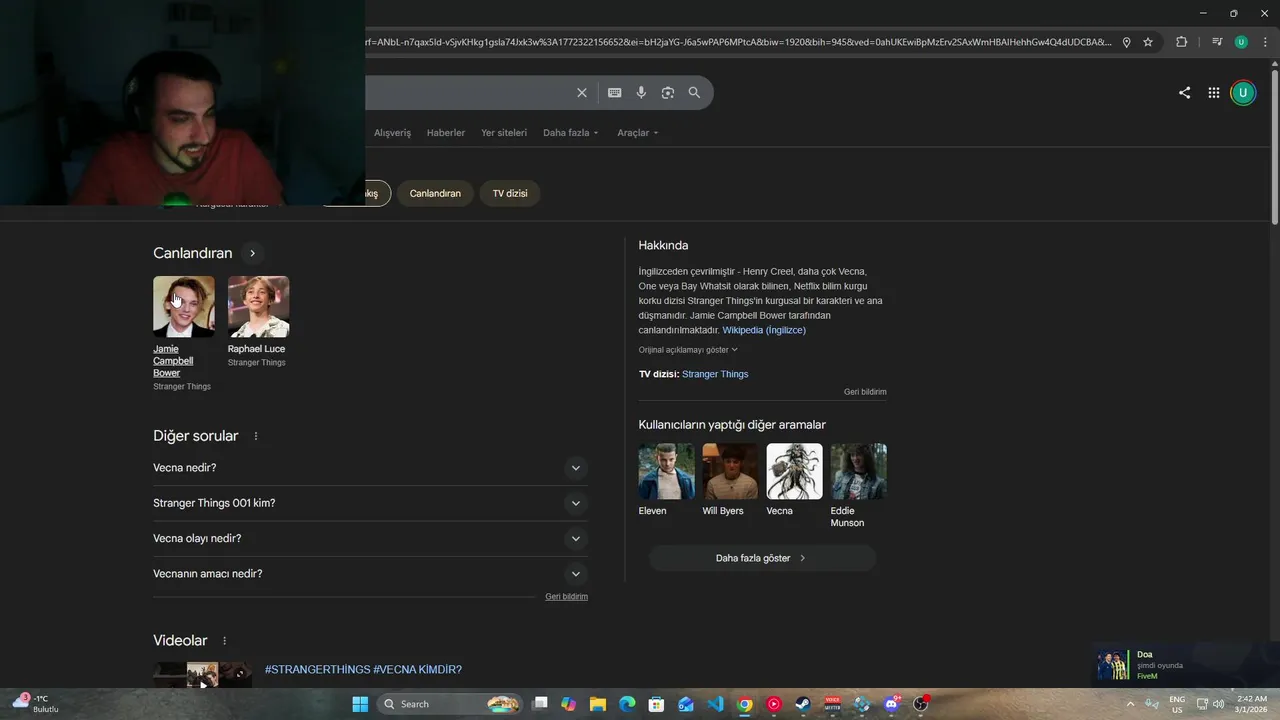Image resolution: width=1280 pixels, height=720 pixels.
Task: Select the TV dizisi chip
Action: pyautogui.click(x=510, y=193)
